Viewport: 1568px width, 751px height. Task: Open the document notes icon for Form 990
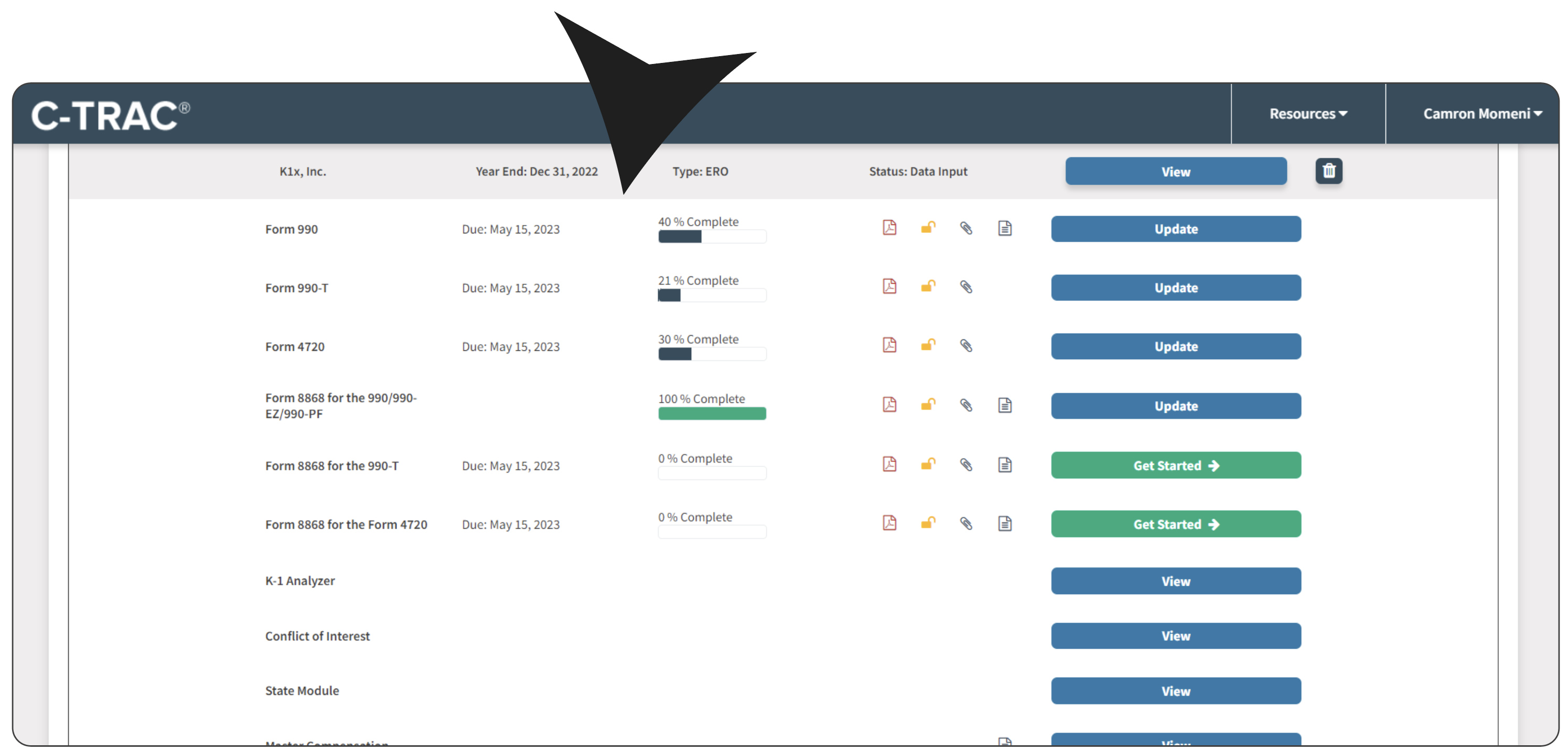tap(1005, 228)
